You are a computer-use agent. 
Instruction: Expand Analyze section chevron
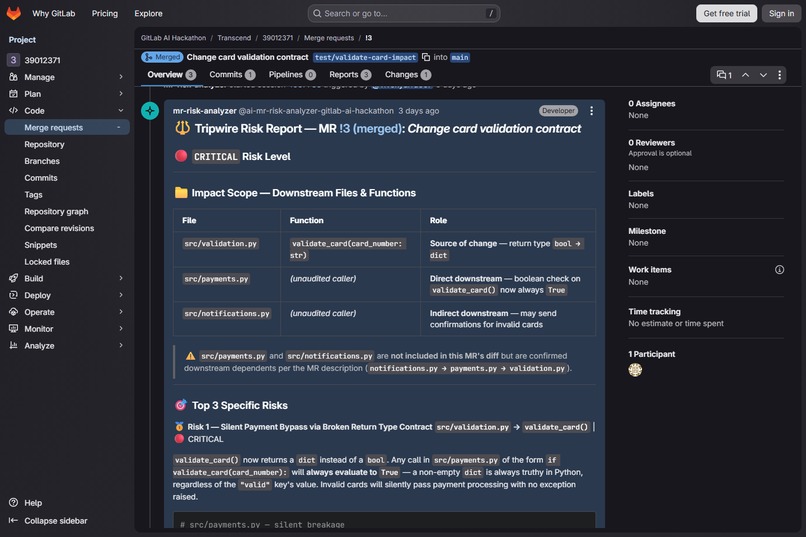[121, 346]
